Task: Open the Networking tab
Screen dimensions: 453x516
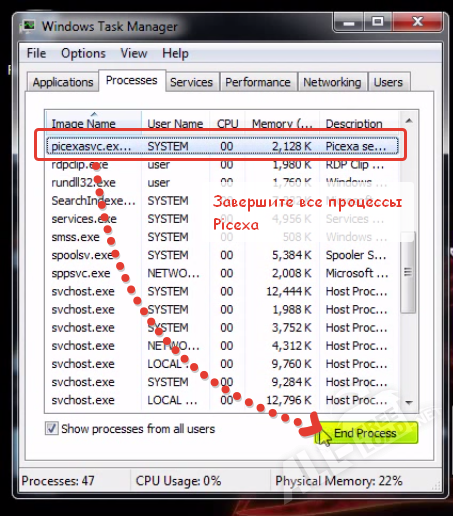Action: coord(332,82)
